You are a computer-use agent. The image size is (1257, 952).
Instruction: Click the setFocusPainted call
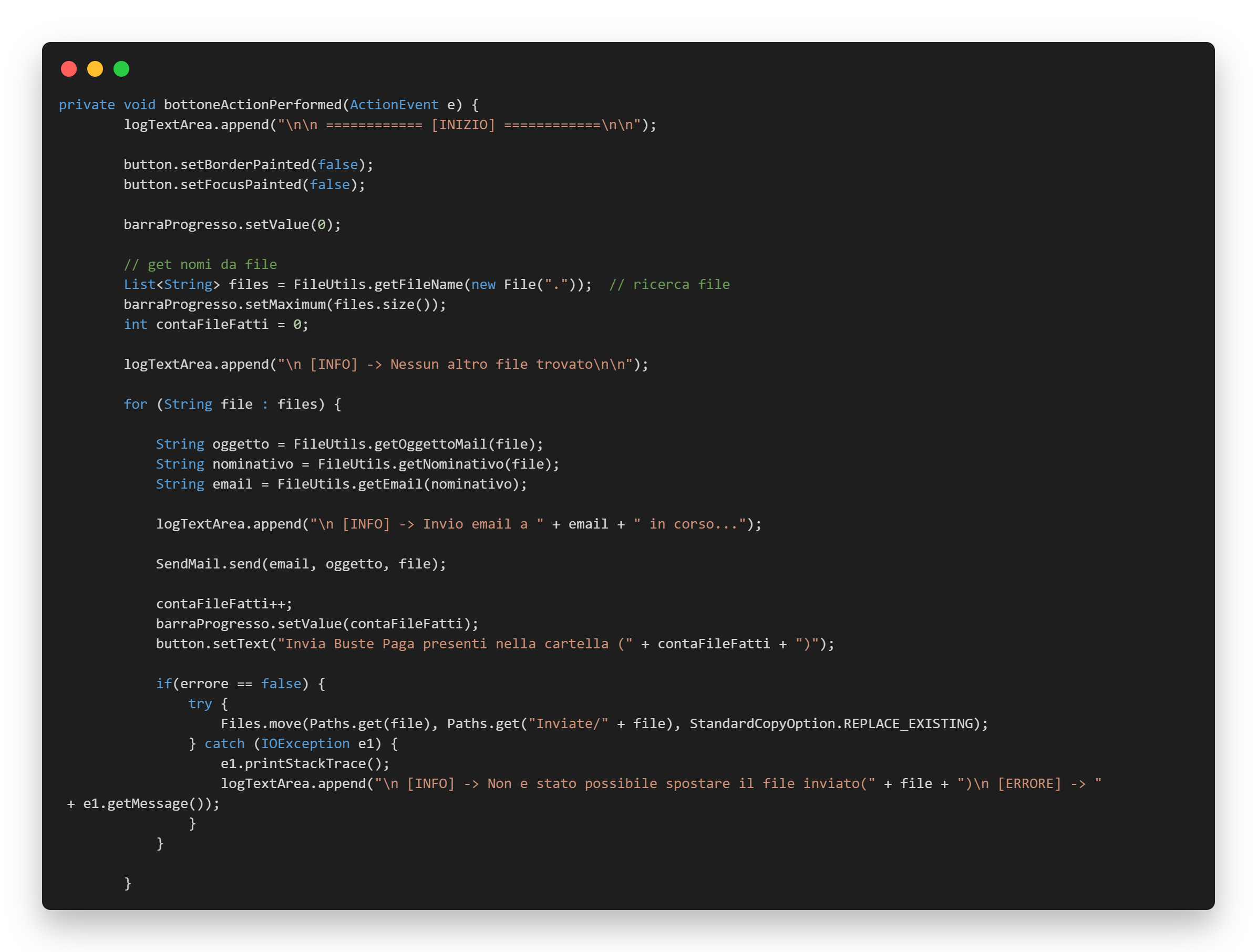(240, 184)
